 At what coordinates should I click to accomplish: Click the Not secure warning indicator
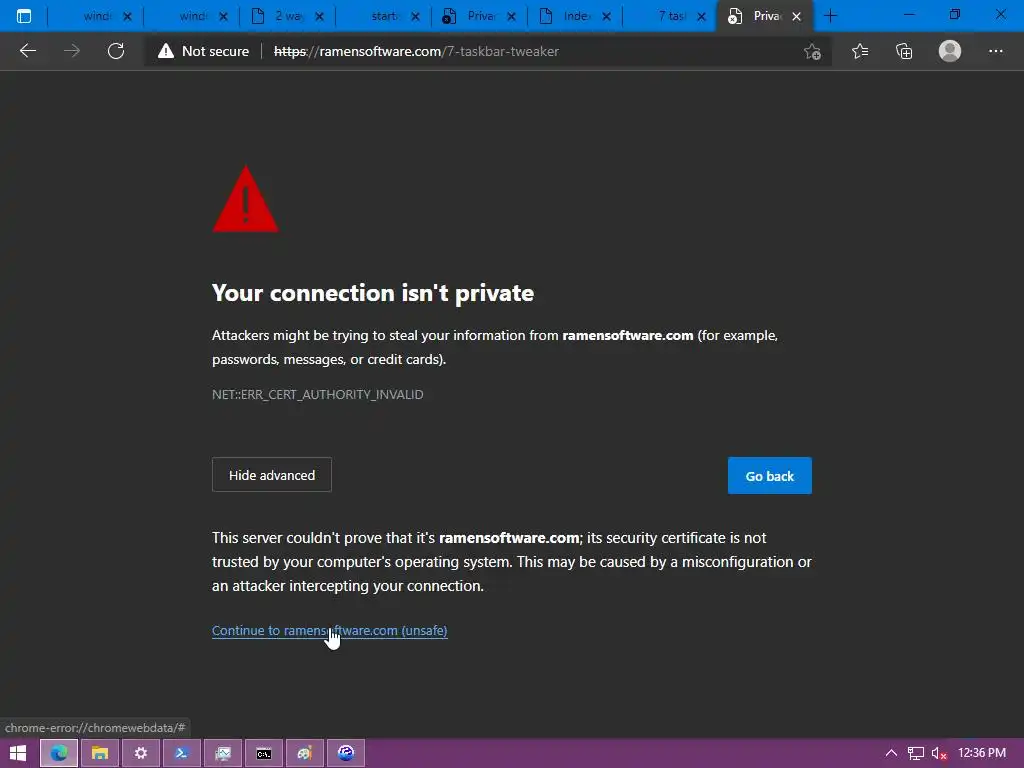204,51
